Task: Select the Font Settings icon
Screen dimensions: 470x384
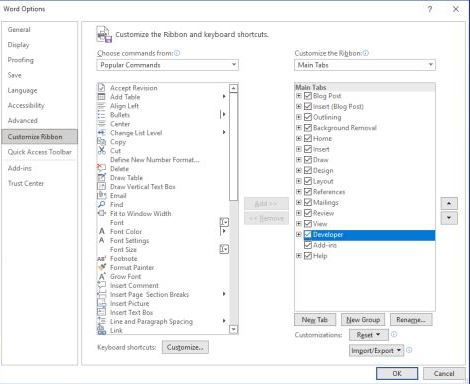Action: (x=101, y=240)
